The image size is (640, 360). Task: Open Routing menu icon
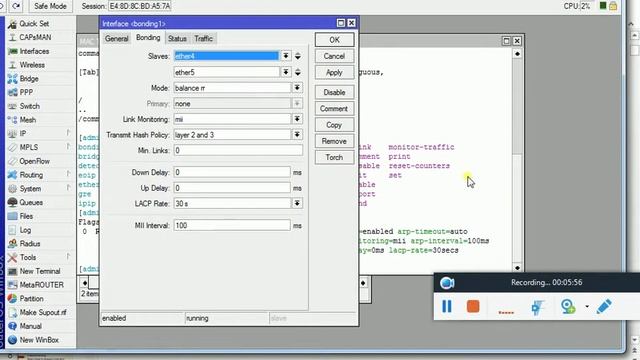click(x=13, y=175)
